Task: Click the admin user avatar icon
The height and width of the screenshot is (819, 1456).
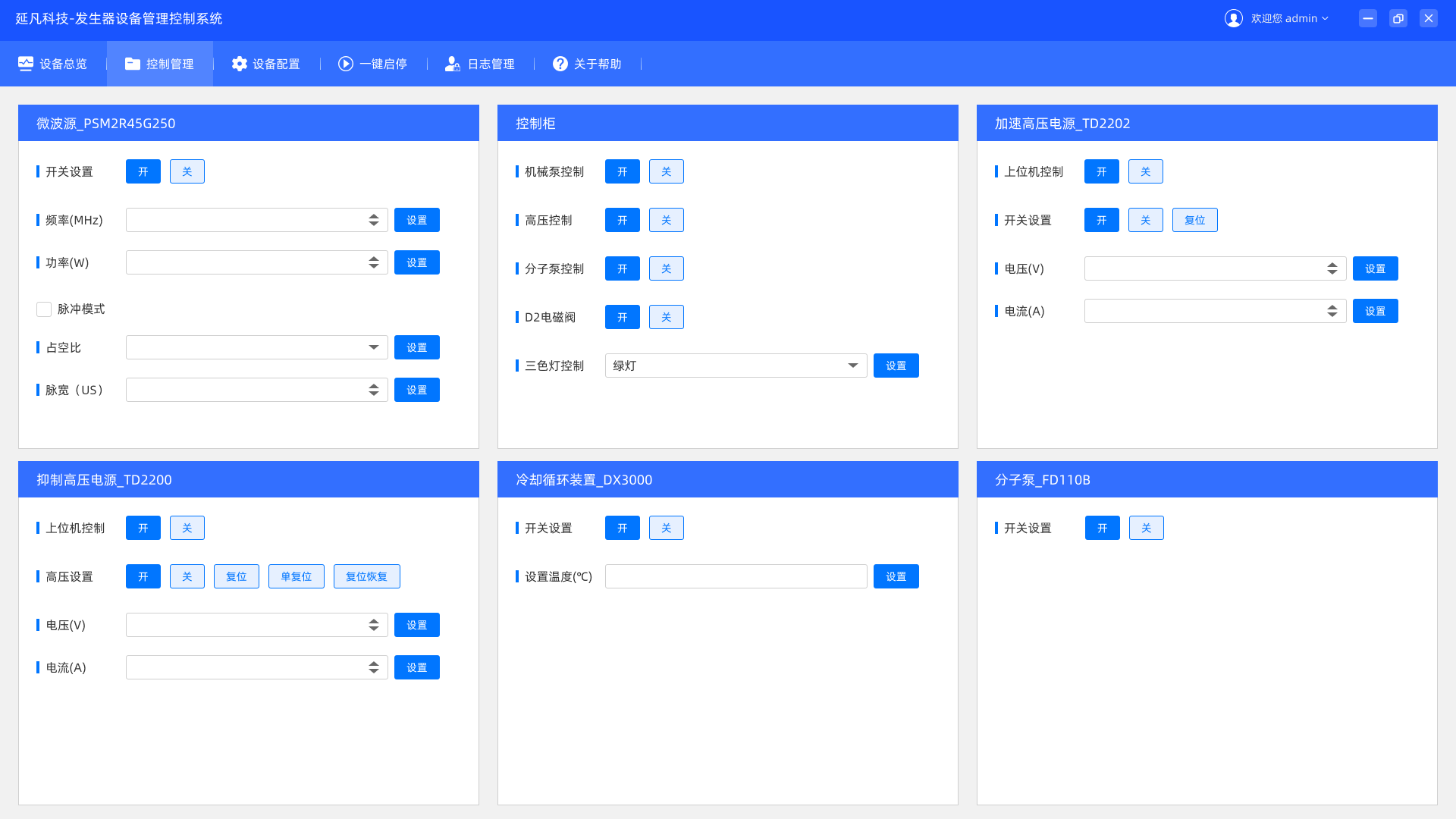Action: (x=1234, y=18)
